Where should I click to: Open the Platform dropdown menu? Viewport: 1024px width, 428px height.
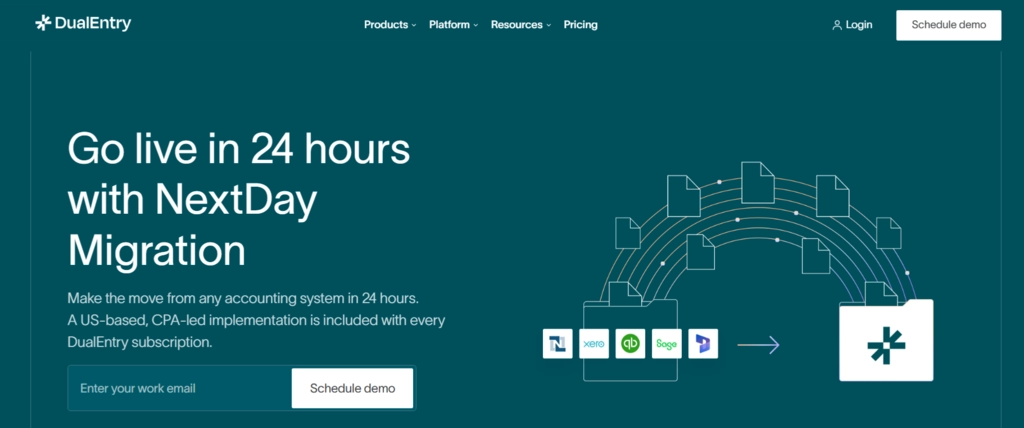[453, 25]
